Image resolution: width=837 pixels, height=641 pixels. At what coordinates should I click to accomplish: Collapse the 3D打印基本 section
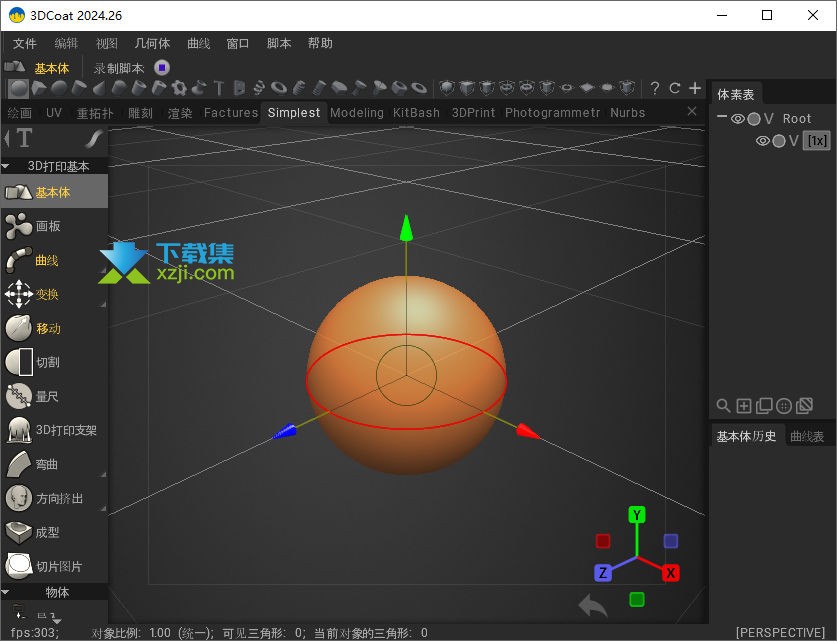click(6, 167)
